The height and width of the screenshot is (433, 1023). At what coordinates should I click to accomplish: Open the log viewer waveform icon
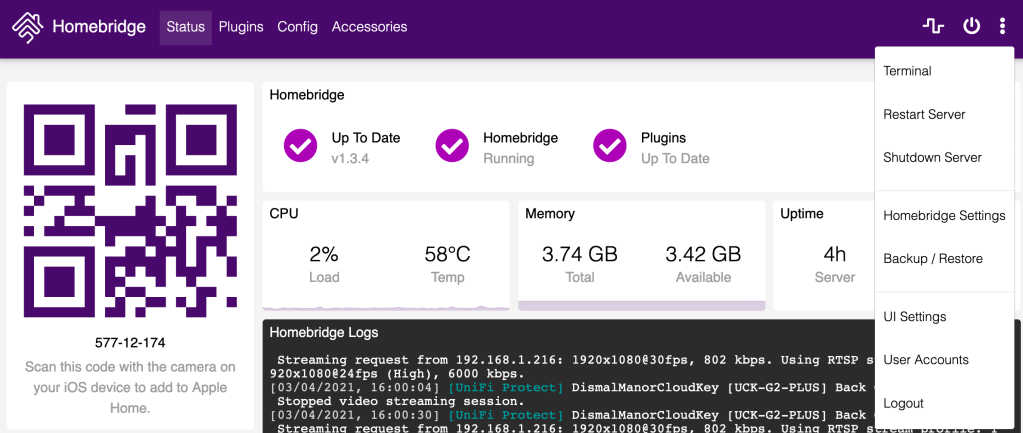coord(933,27)
